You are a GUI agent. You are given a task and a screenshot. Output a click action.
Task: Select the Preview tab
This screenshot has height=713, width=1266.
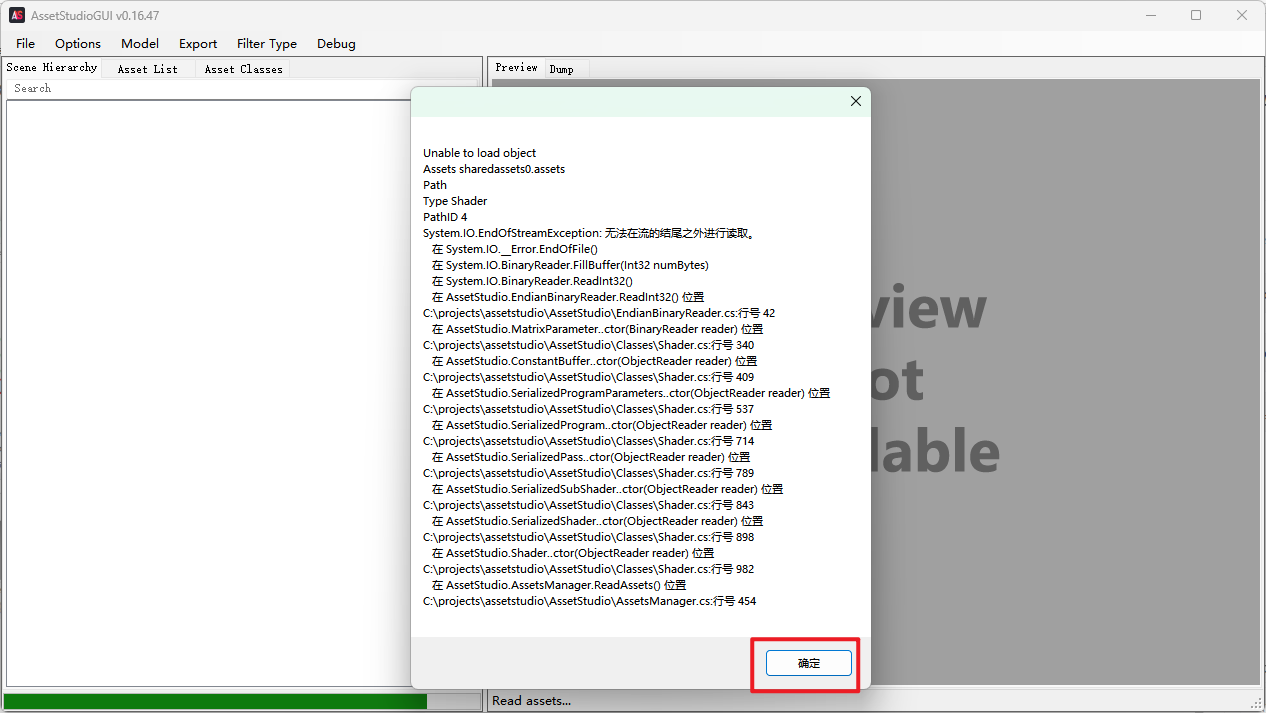click(x=516, y=67)
